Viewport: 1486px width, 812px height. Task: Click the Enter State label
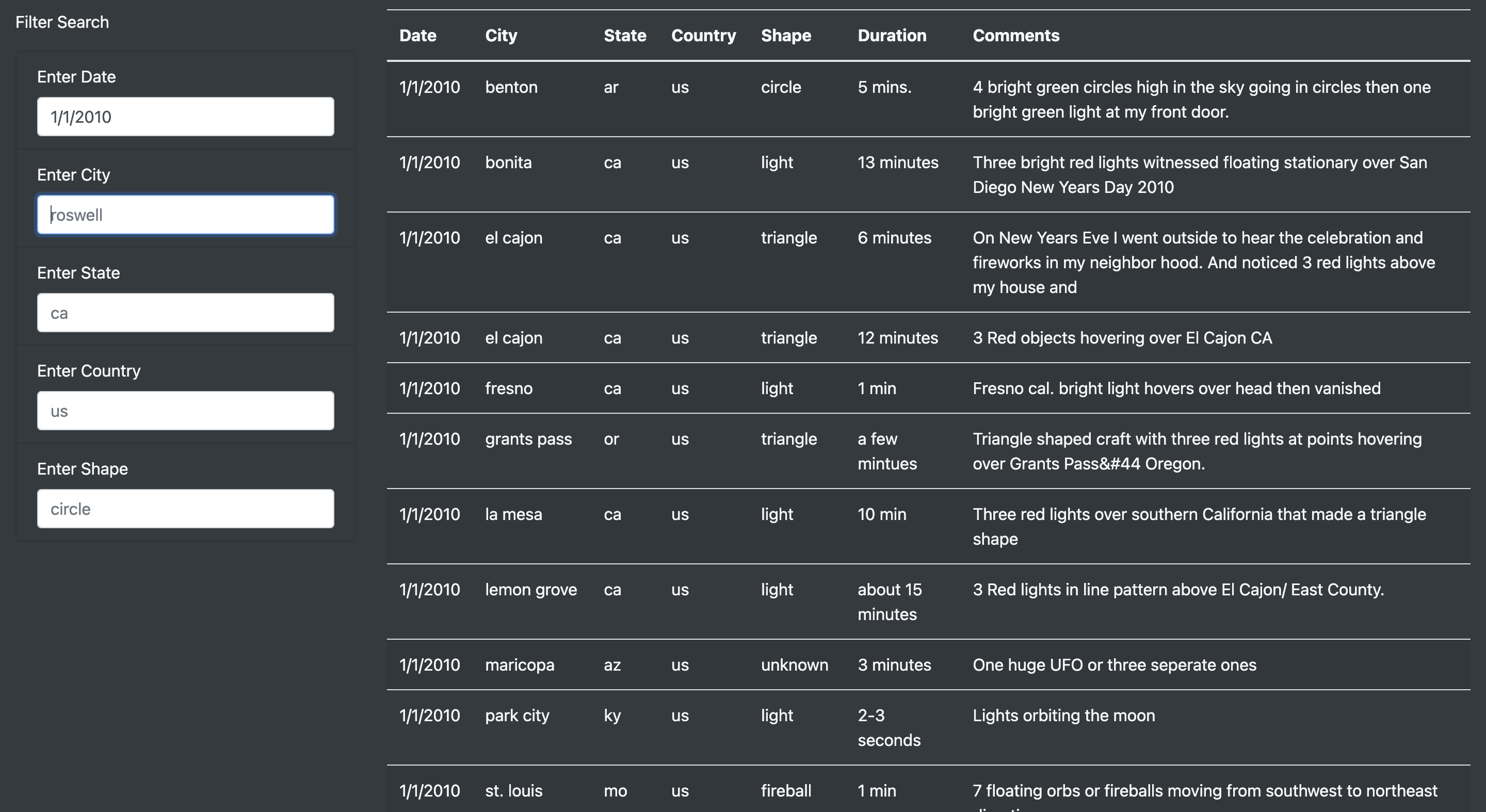click(78, 273)
